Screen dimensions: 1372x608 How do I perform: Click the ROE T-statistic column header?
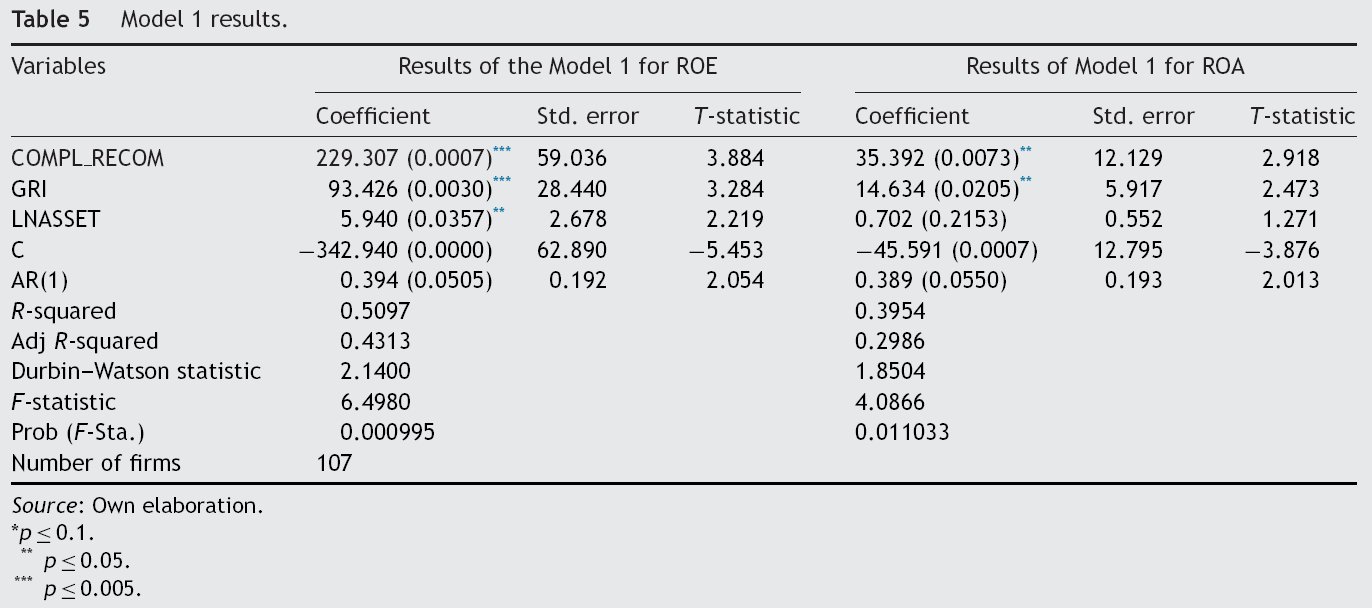coord(747,116)
